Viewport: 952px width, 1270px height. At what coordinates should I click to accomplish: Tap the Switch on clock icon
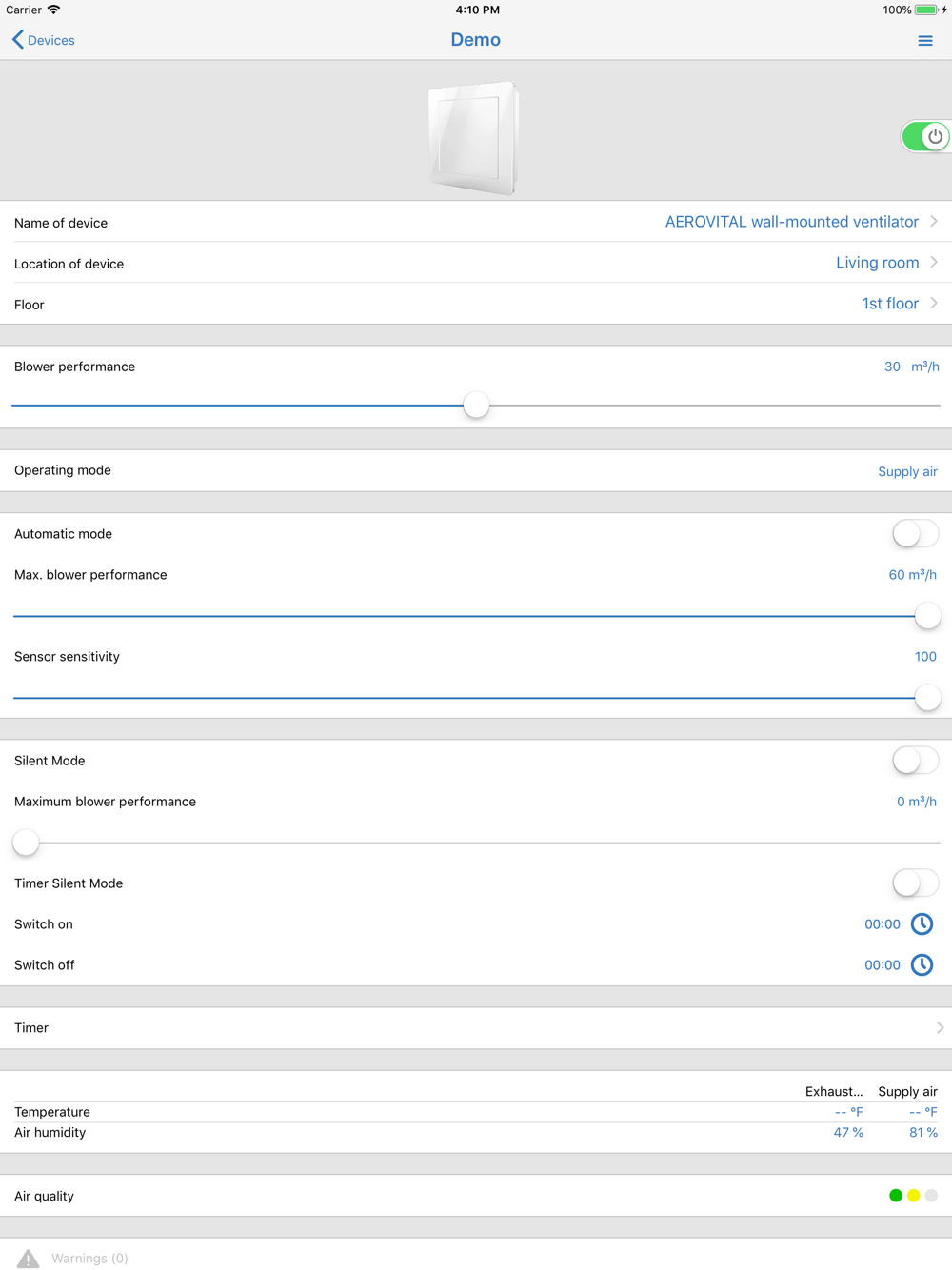(922, 924)
